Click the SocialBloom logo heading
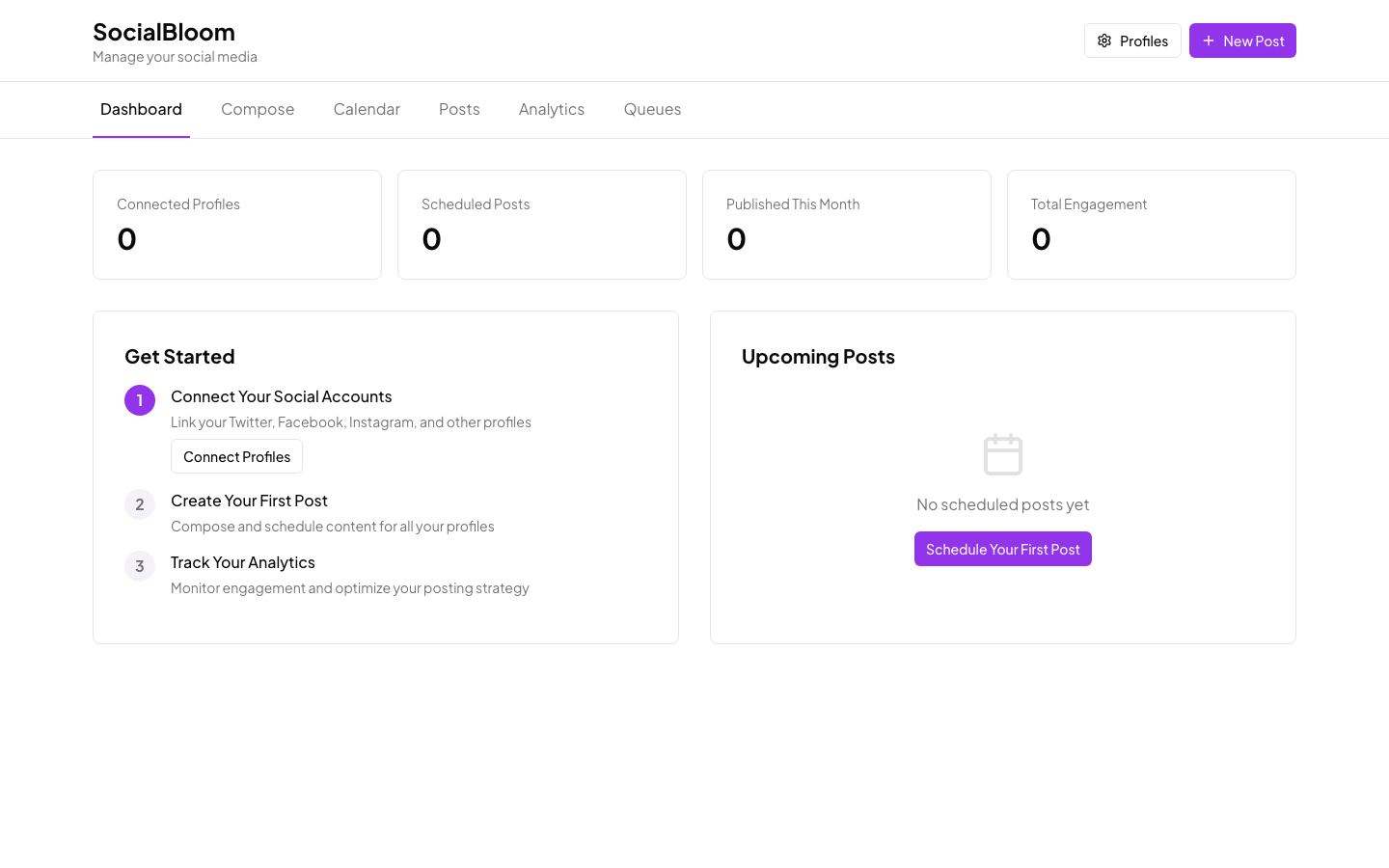Image resolution: width=1389 pixels, height=868 pixels. (x=164, y=32)
